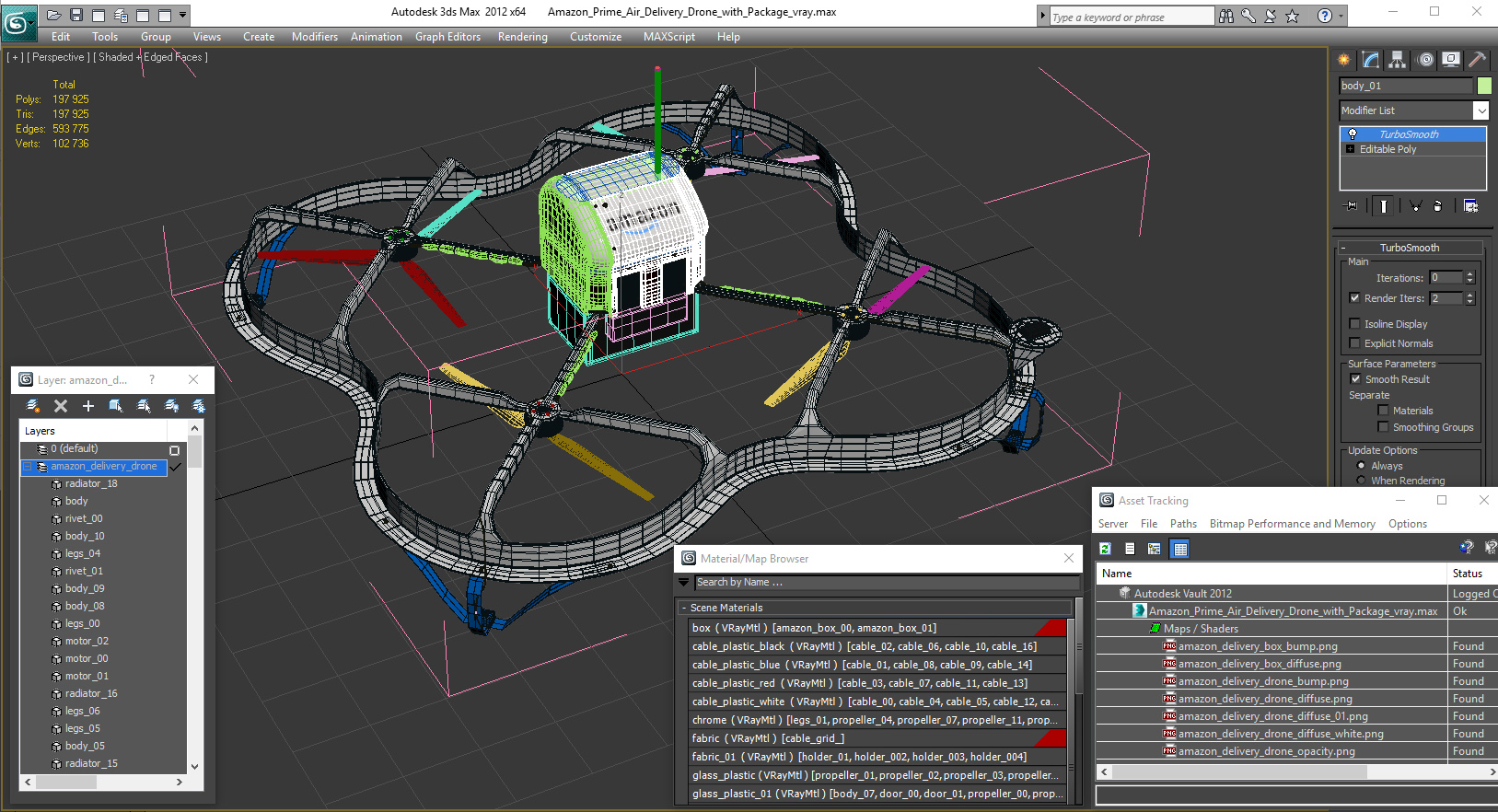This screenshot has height=812, width=1498.
Task: Open the Motion command panel tab
Action: (1425, 60)
